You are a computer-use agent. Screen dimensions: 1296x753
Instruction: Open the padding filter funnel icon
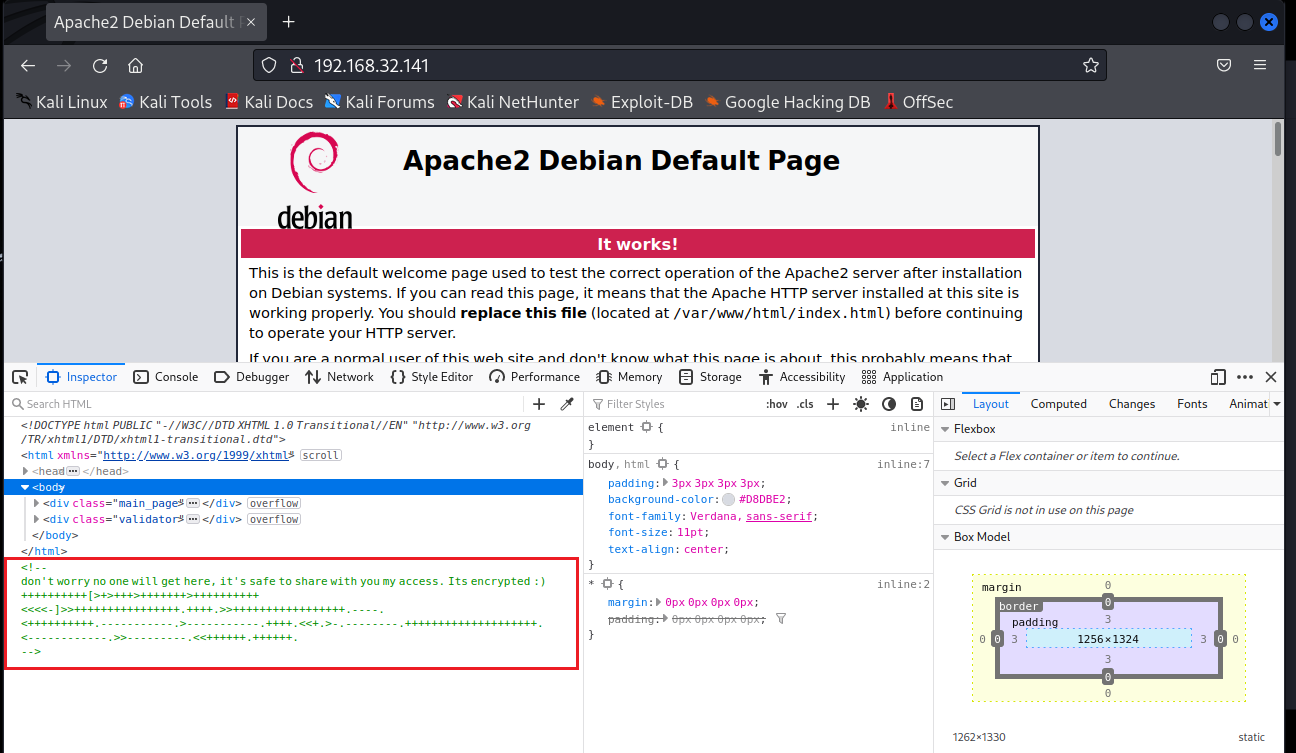781,619
